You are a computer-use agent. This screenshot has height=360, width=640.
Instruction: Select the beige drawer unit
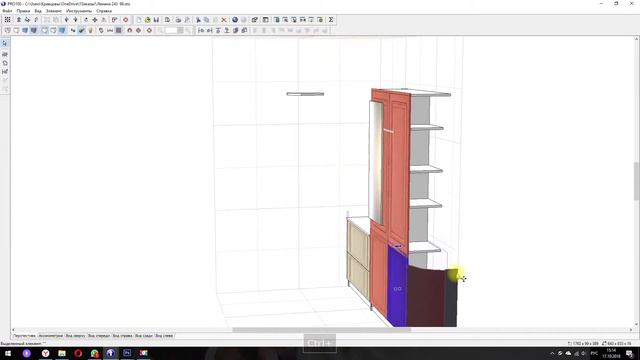click(358, 258)
